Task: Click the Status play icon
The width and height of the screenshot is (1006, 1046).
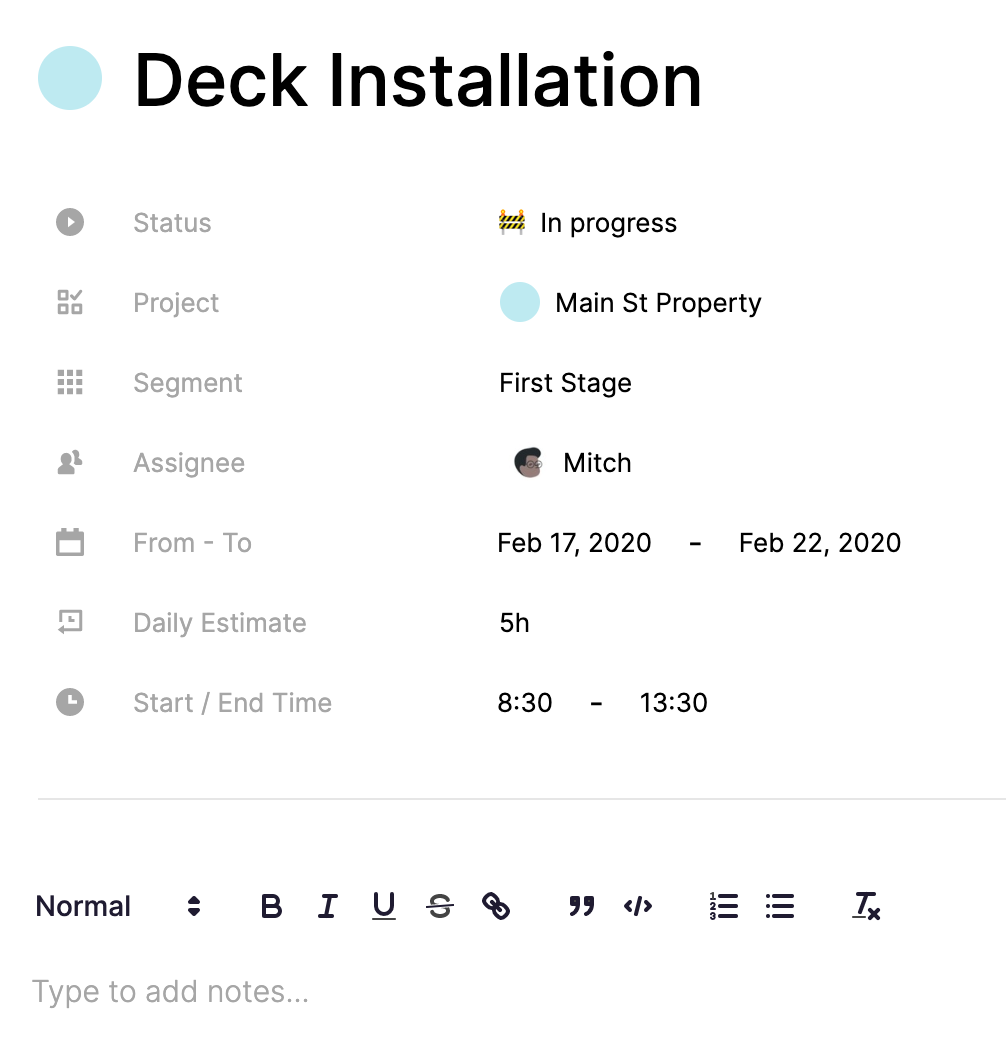Action: (x=69, y=222)
